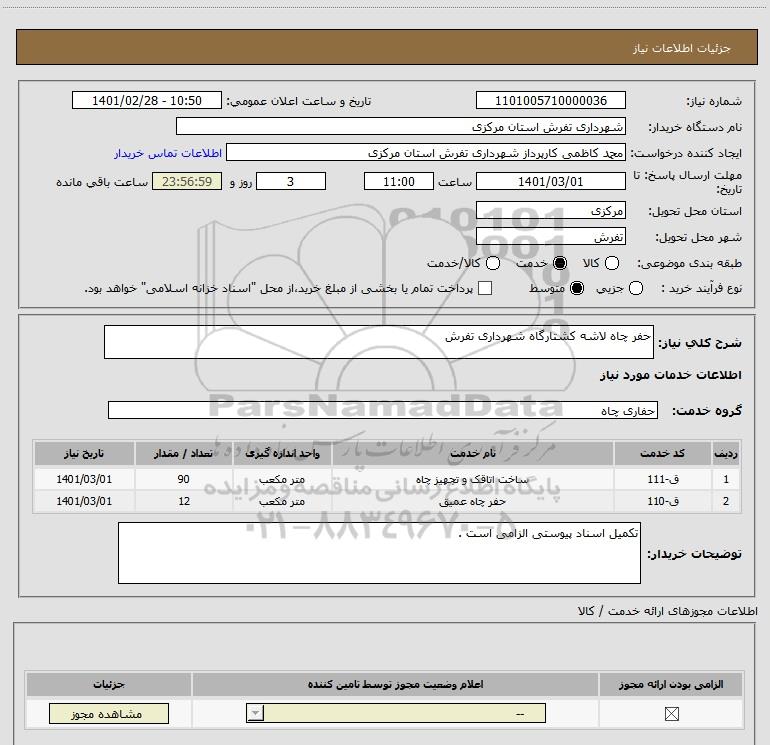Click the remaining time field 23:56:59
This screenshot has height=745, width=770.
click(x=187, y=181)
